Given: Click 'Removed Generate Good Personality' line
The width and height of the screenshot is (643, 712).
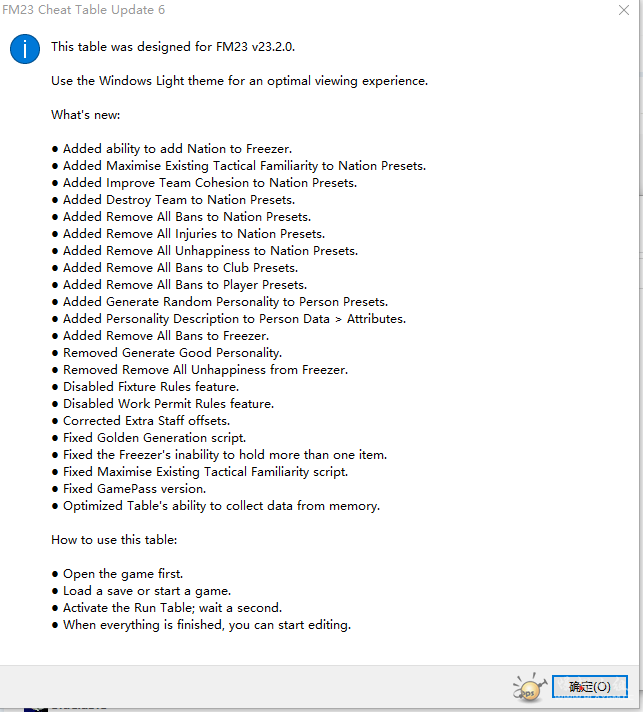Looking at the screenshot, I should point(172,353).
